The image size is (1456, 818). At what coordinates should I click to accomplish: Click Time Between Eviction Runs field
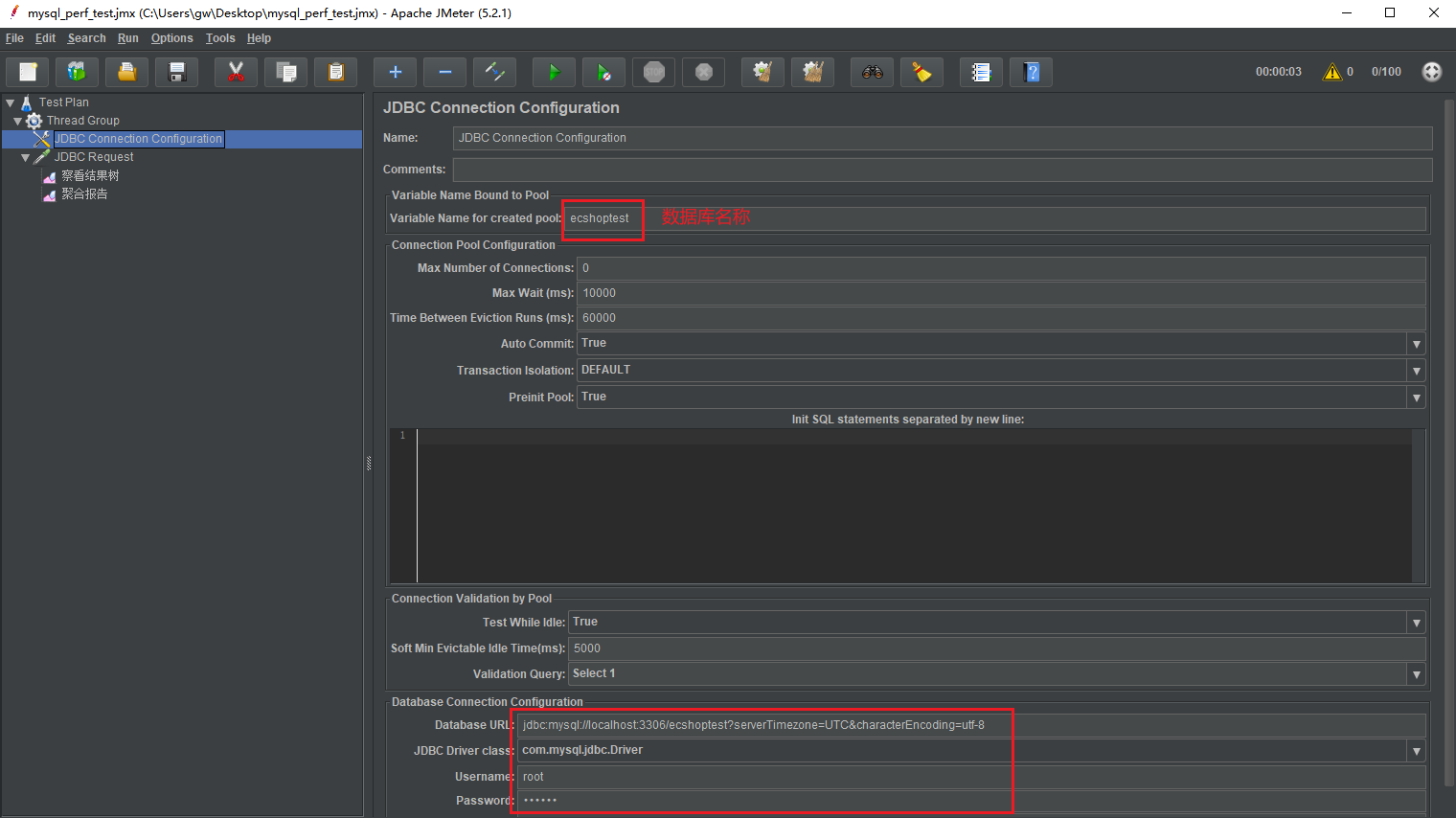click(x=1001, y=318)
